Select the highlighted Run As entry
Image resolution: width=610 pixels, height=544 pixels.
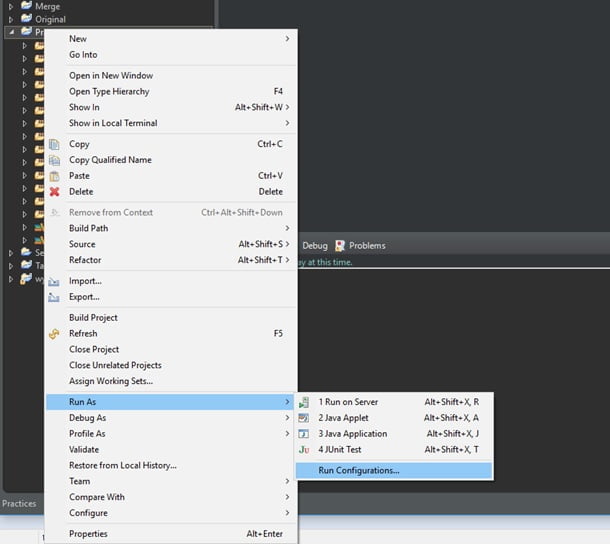click(171, 402)
